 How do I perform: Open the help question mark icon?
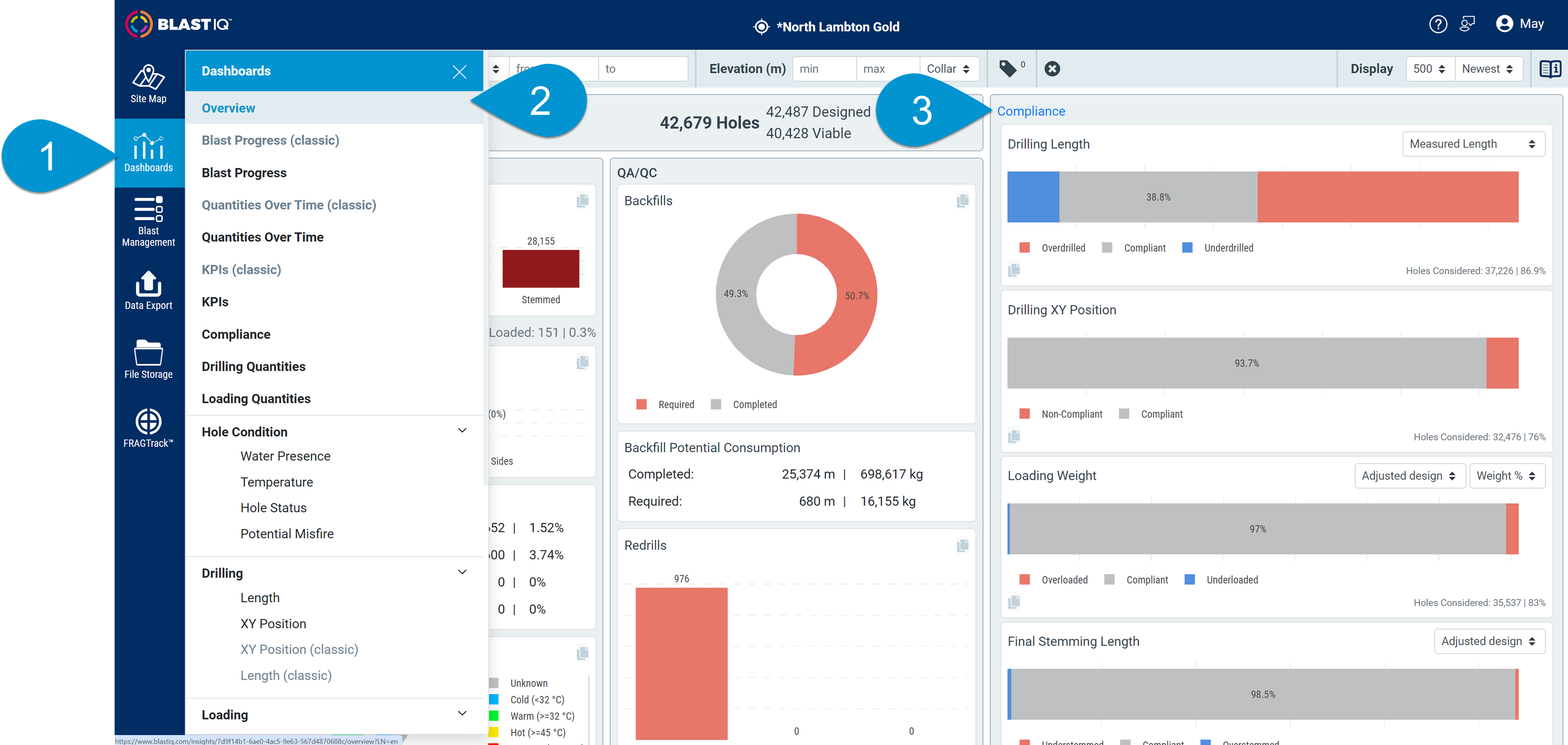[1438, 24]
